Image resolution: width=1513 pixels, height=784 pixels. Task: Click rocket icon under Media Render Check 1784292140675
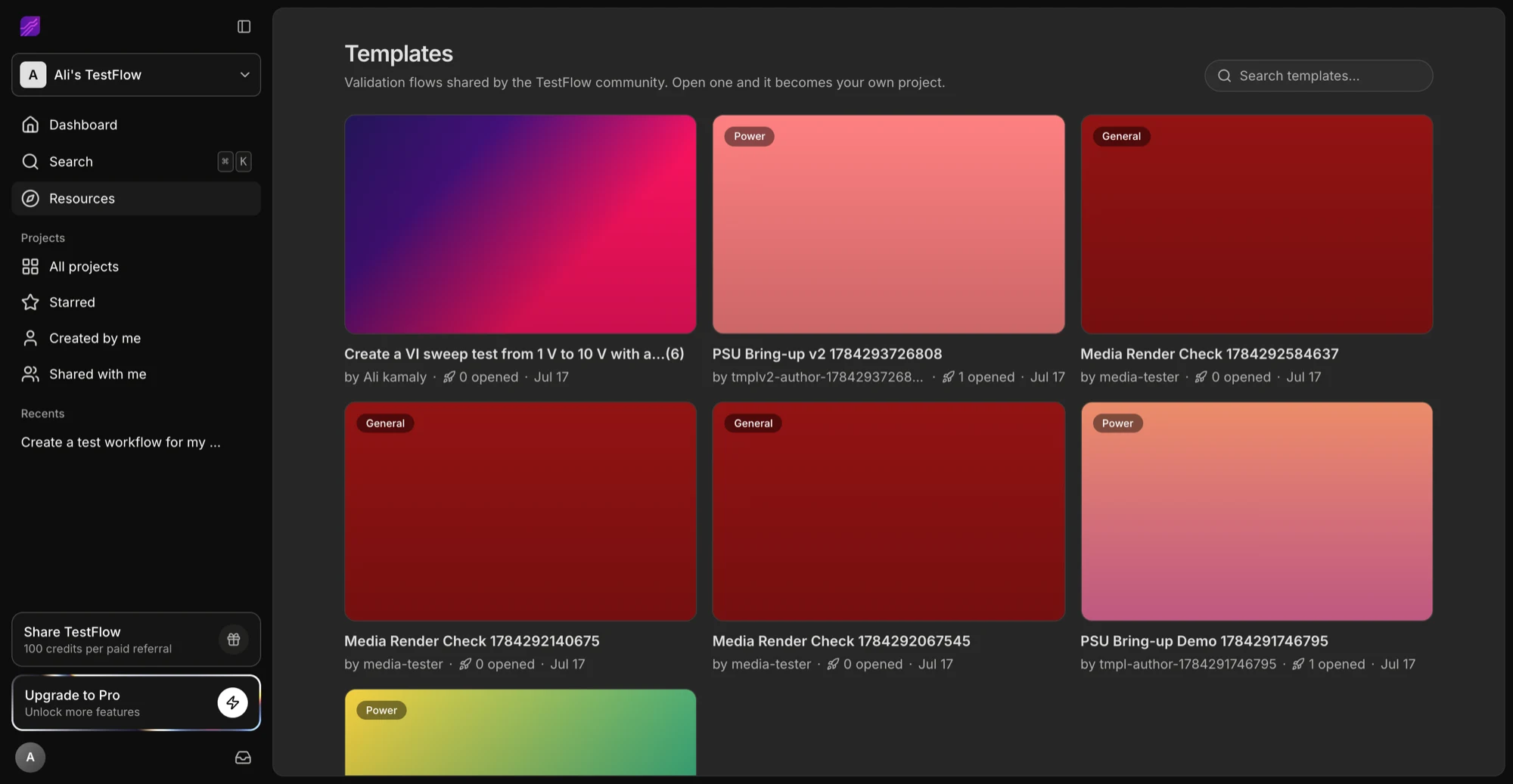464,665
